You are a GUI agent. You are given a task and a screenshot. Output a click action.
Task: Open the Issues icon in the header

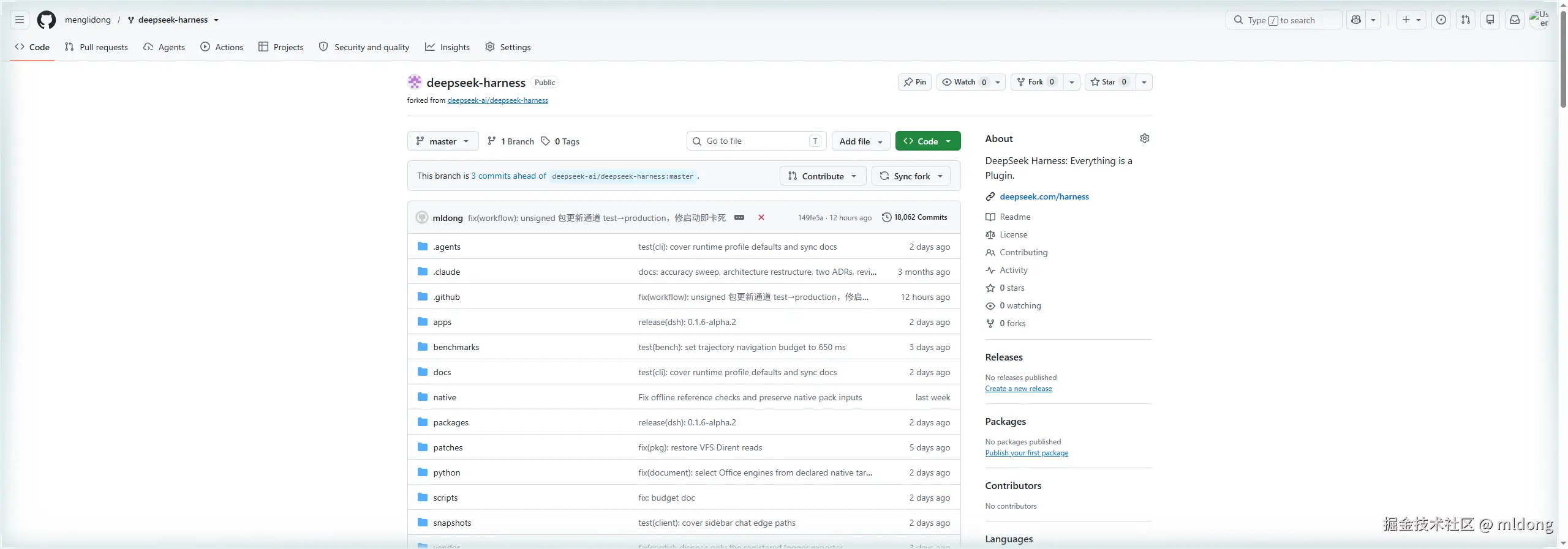pos(1441,20)
